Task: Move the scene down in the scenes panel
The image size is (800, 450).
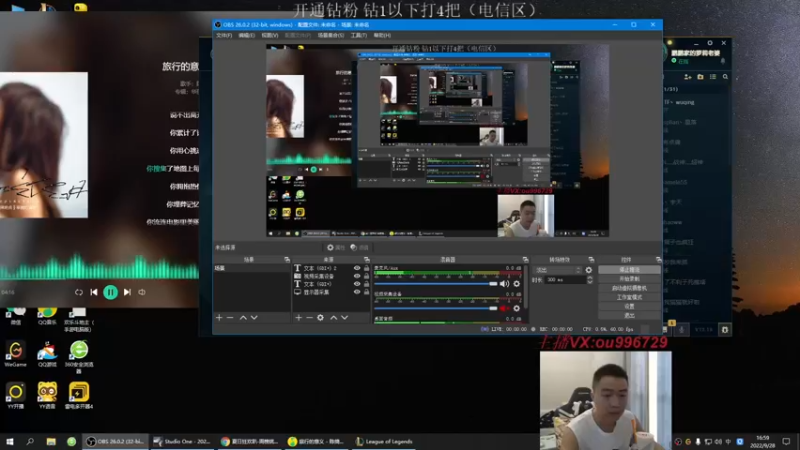Action: tap(254, 317)
